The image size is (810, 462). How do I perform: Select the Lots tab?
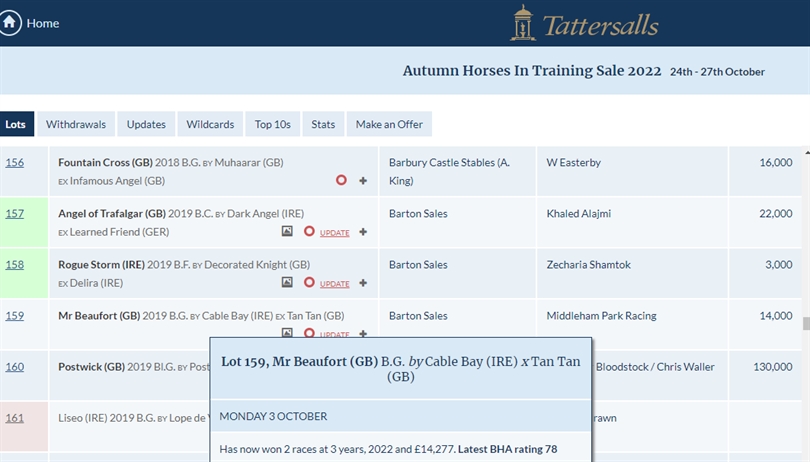(17, 124)
